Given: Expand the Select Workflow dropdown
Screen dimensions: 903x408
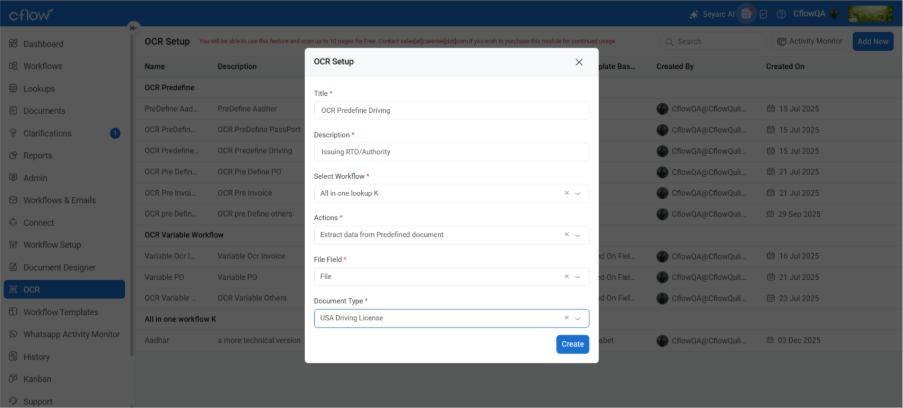Looking at the screenshot, I should [x=578, y=193].
